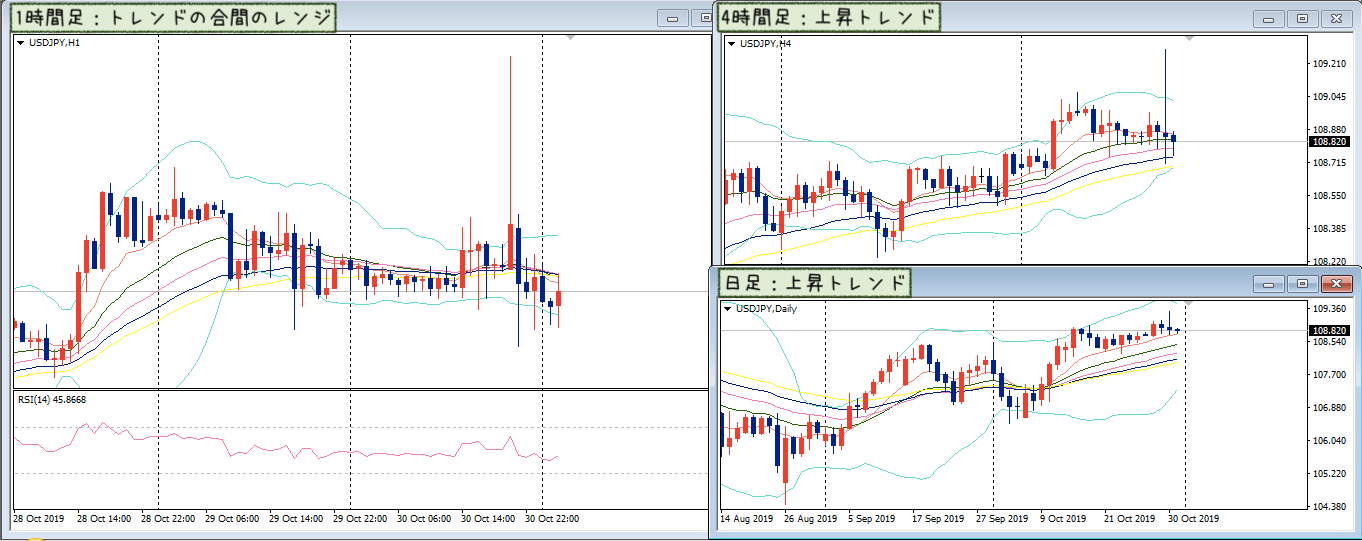Image resolution: width=1362 pixels, height=541 pixels.
Task: Click the chart shift marker in H4 chart
Action: pos(1189,37)
